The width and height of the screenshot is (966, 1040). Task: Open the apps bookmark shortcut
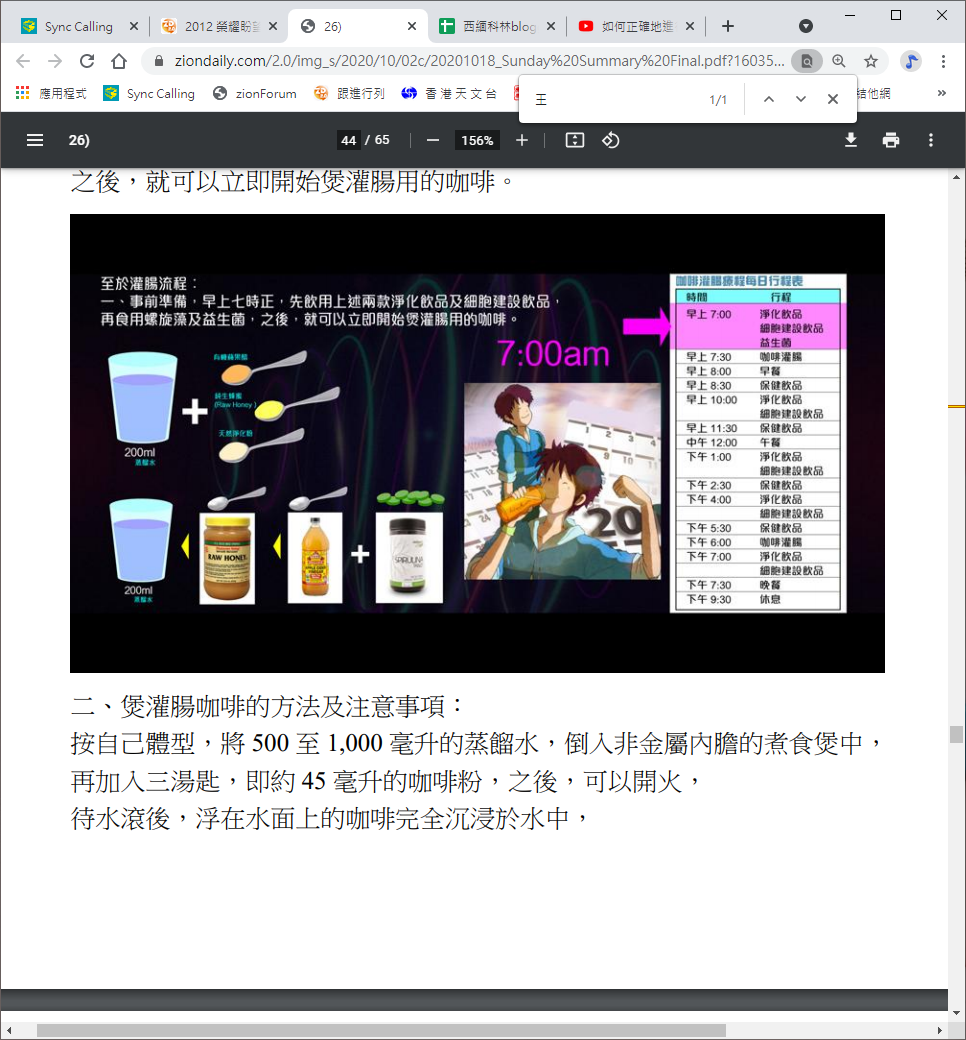[51, 94]
